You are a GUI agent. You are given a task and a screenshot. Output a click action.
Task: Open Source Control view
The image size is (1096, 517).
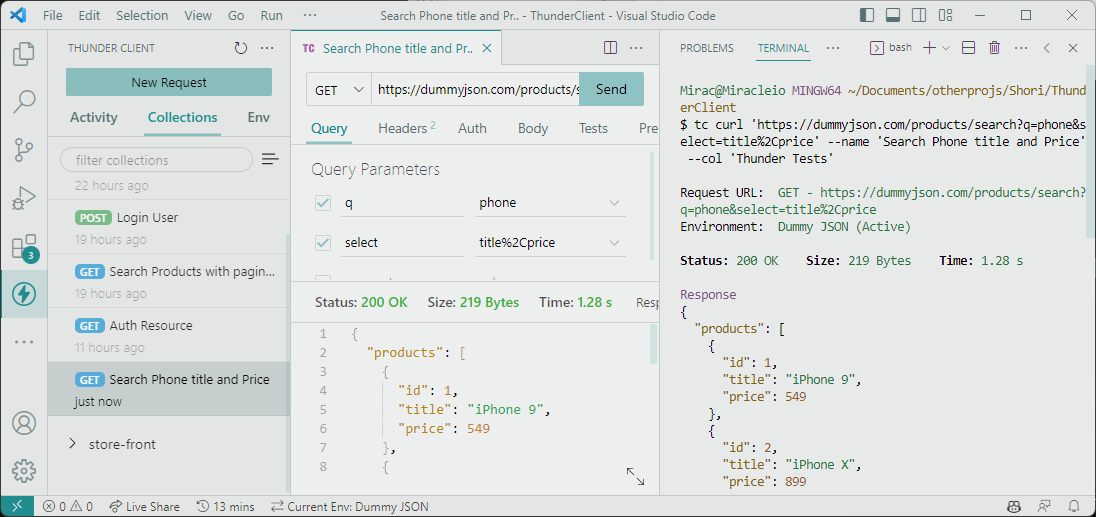pos(24,150)
